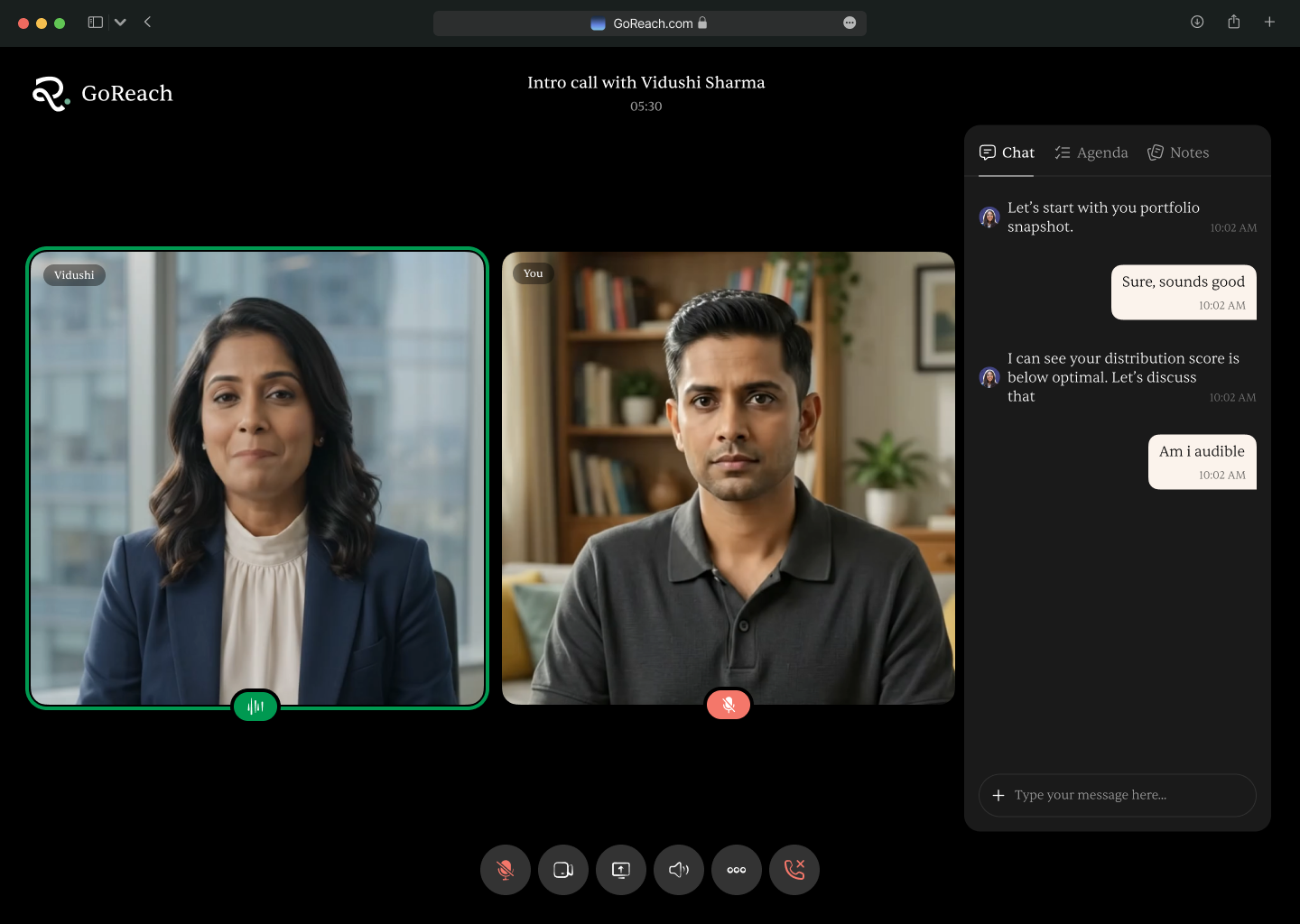Click the call title Intro call with Vidushi Sharma

(646, 82)
